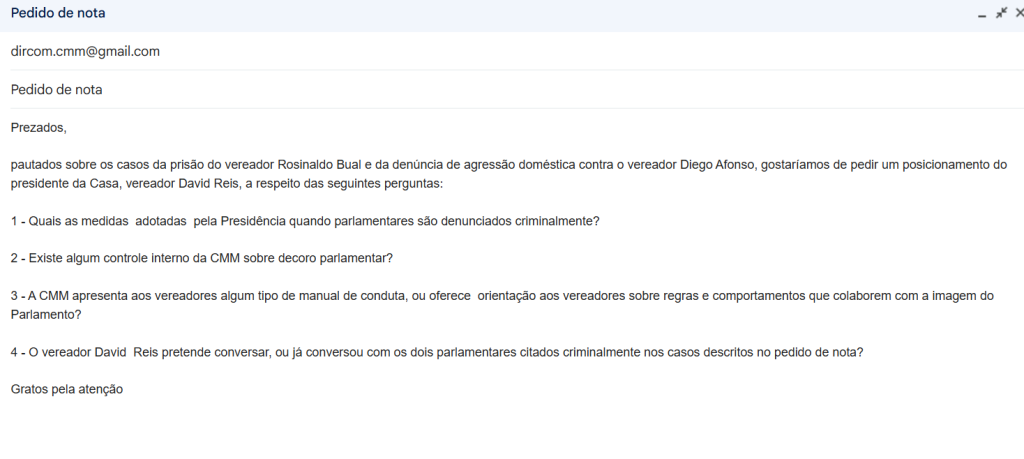Place cursor on the Prezados greeting line
The height and width of the screenshot is (459, 1024).
pyautogui.click(x=38, y=127)
